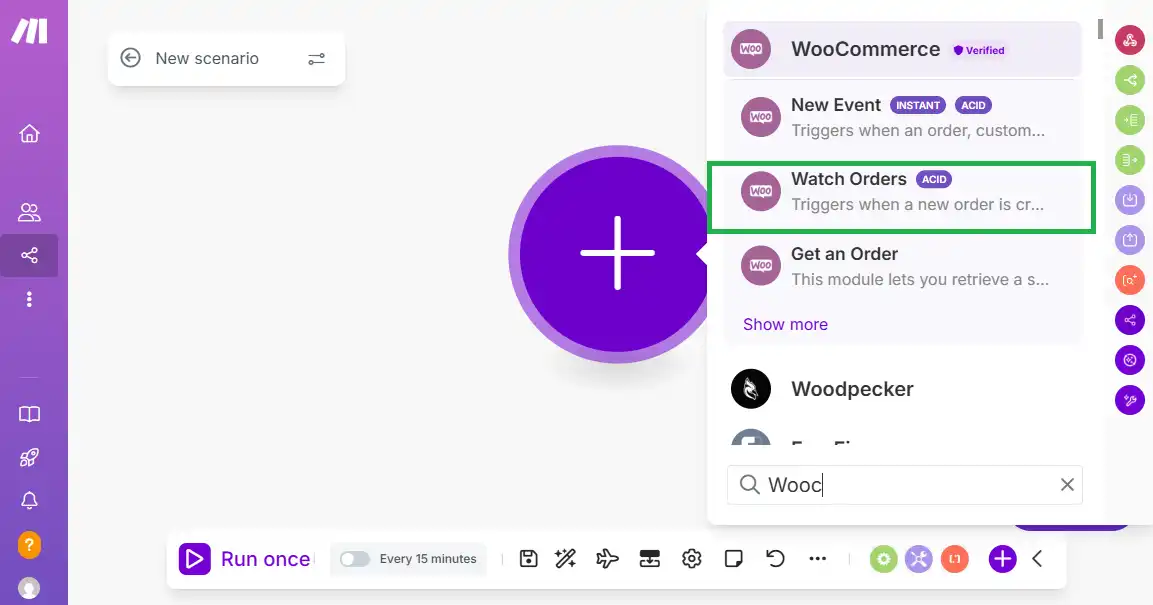The width and height of the screenshot is (1153, 605).
Task: Open the rocket What's New icon
Action: click(29, 457)
